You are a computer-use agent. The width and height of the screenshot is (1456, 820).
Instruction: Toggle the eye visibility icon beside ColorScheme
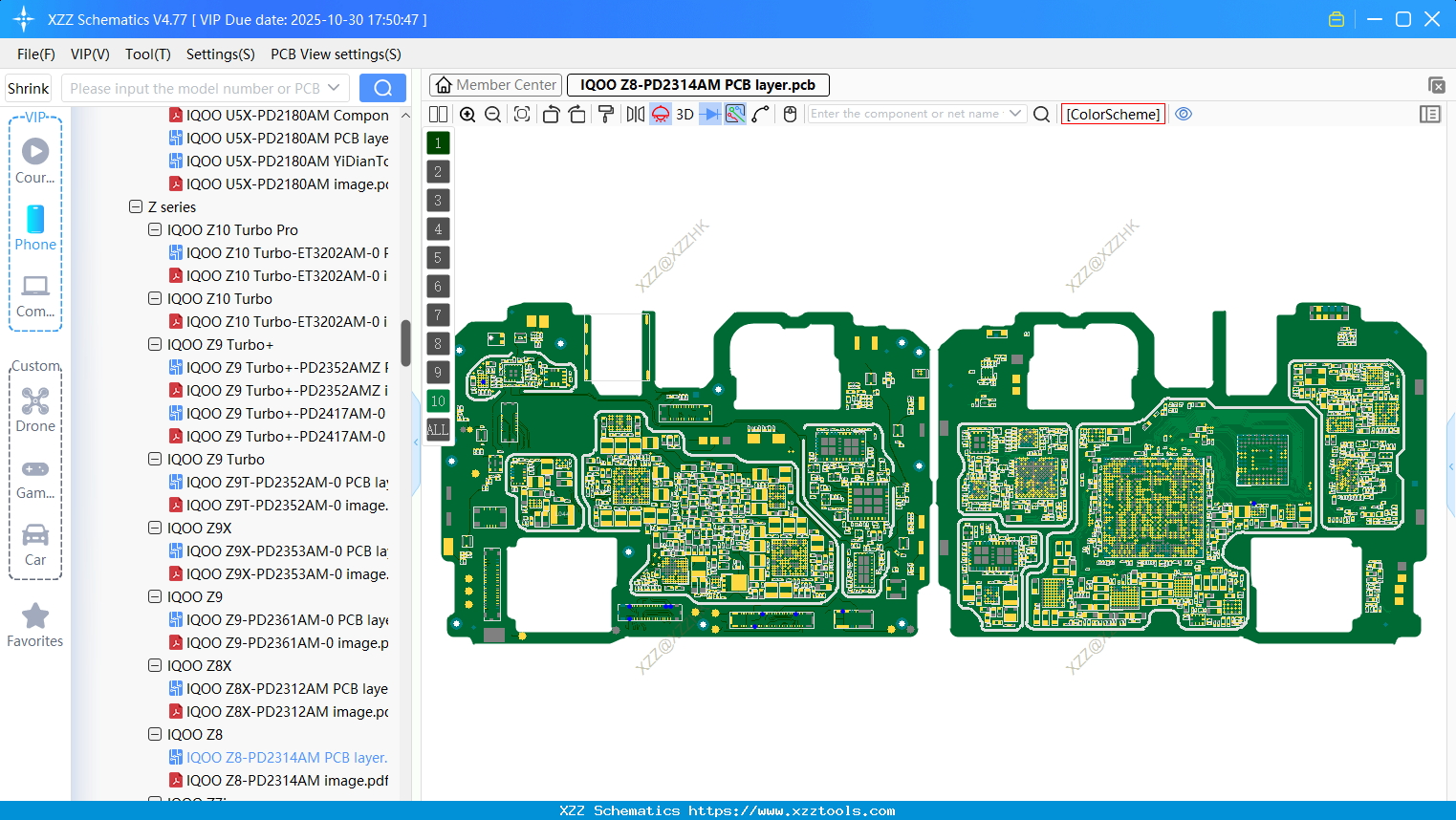click(x=1184, y=114)
